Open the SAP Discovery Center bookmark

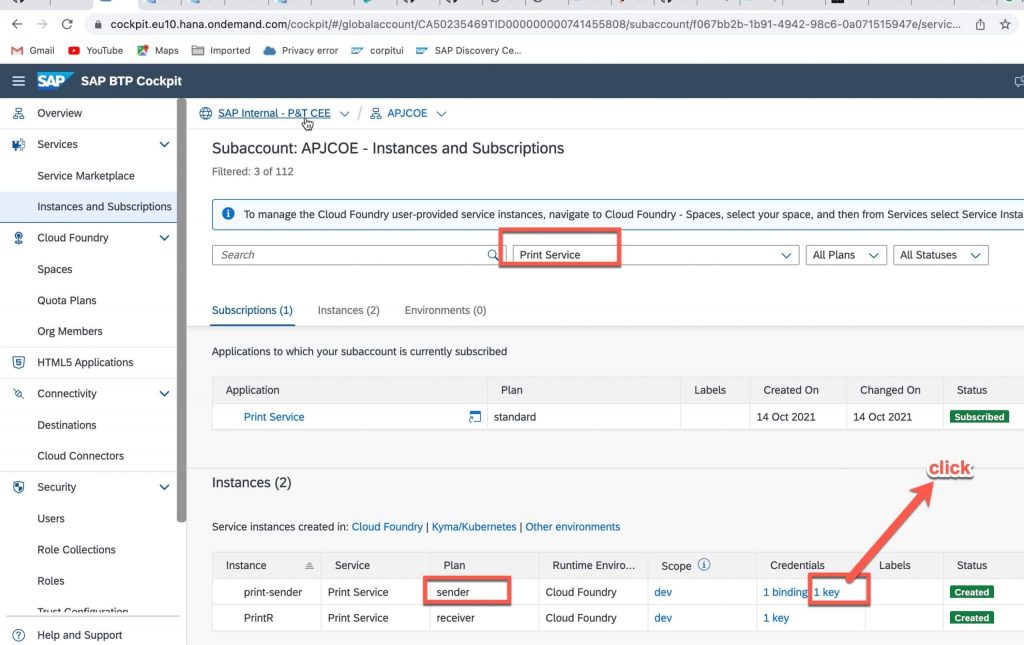(468, 50)
